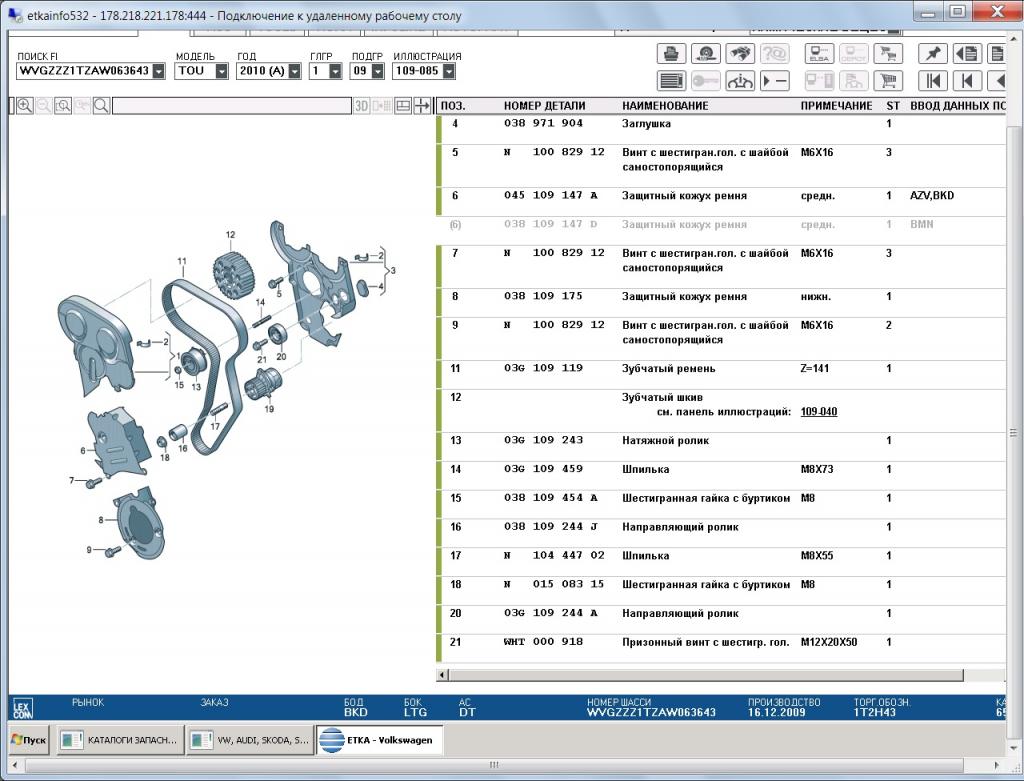
Task: Click the printer icon in the toolbar
Action: (671, 54)
